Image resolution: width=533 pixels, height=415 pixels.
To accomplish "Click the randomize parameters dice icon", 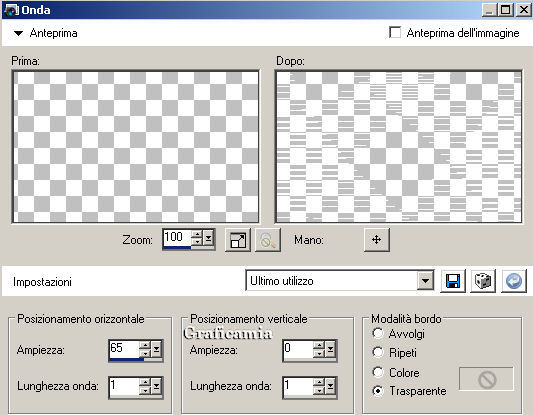I will (x=483, y=281).
